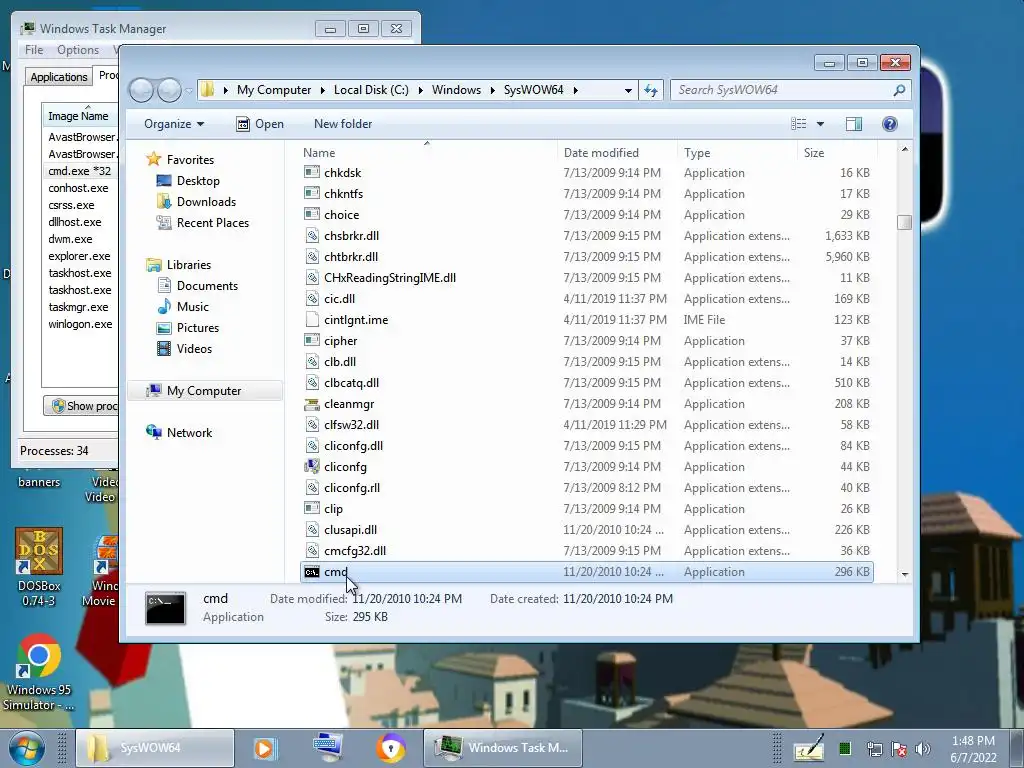Image resolution: width=1024 pixels, height=768 pixels.
Task: Click the SysWOW64 taskbar button
Action: pyautogui.click(x=155, y=748)
